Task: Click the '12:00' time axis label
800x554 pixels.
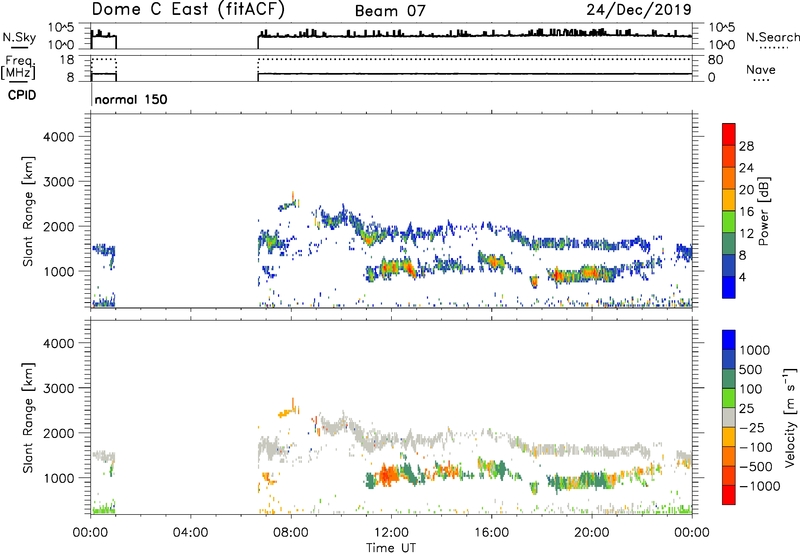Action: 391,533
